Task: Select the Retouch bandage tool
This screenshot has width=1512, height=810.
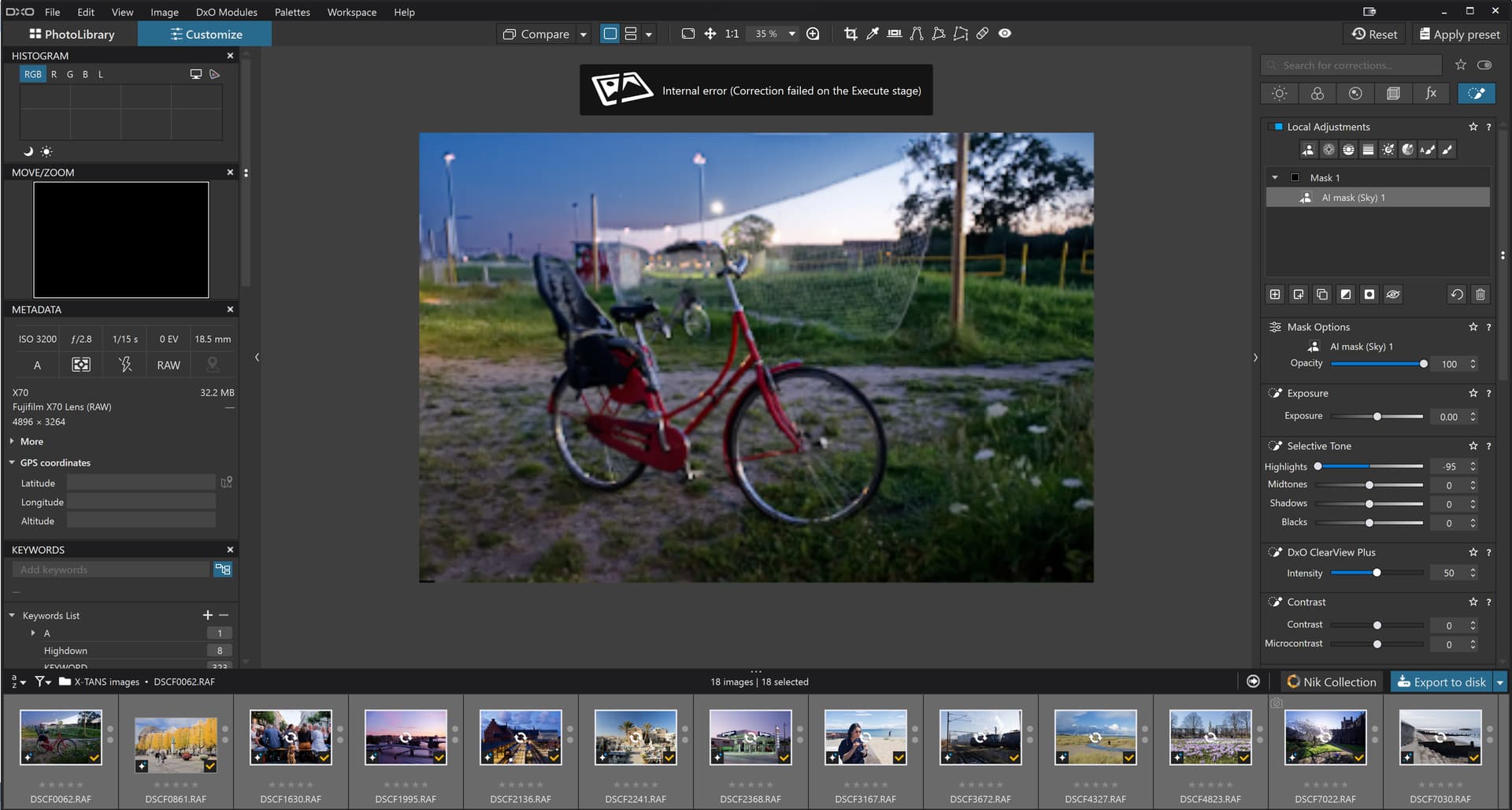Action: pos(983,34)
